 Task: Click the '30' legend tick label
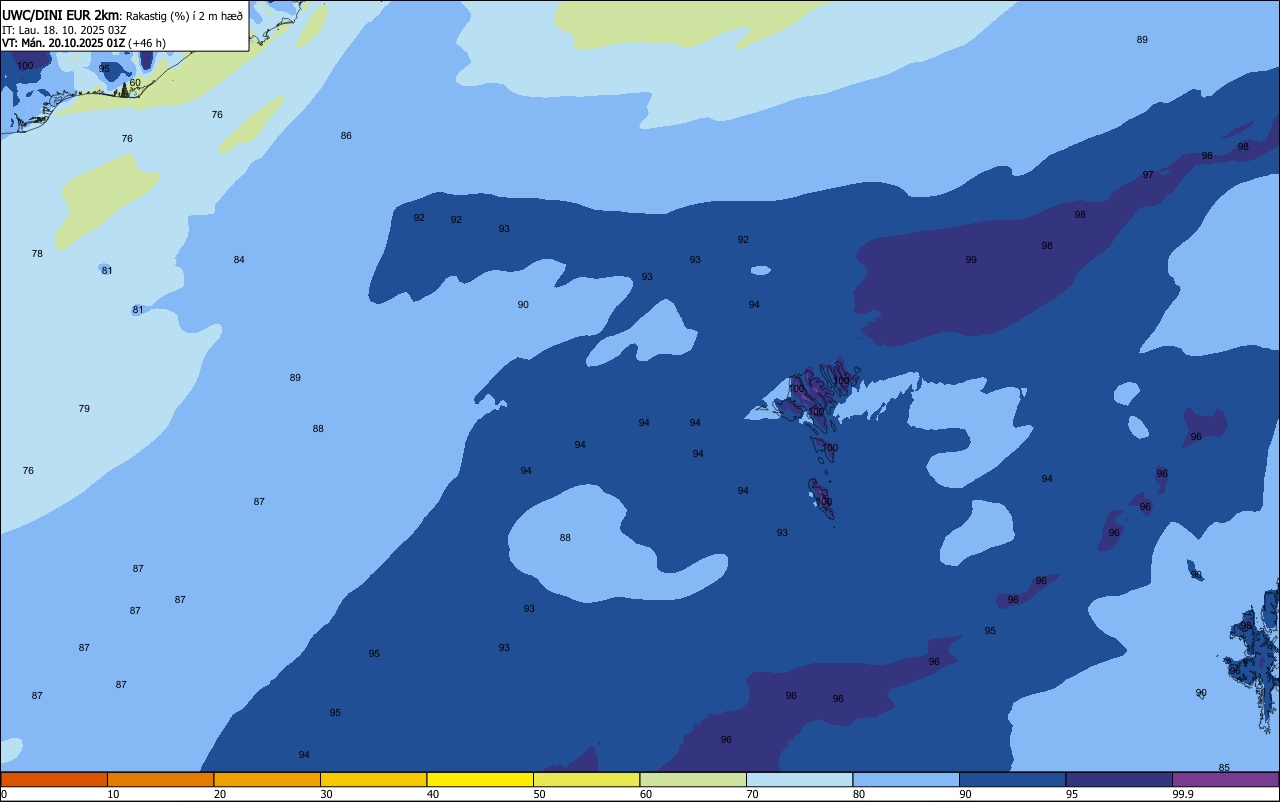326,794
